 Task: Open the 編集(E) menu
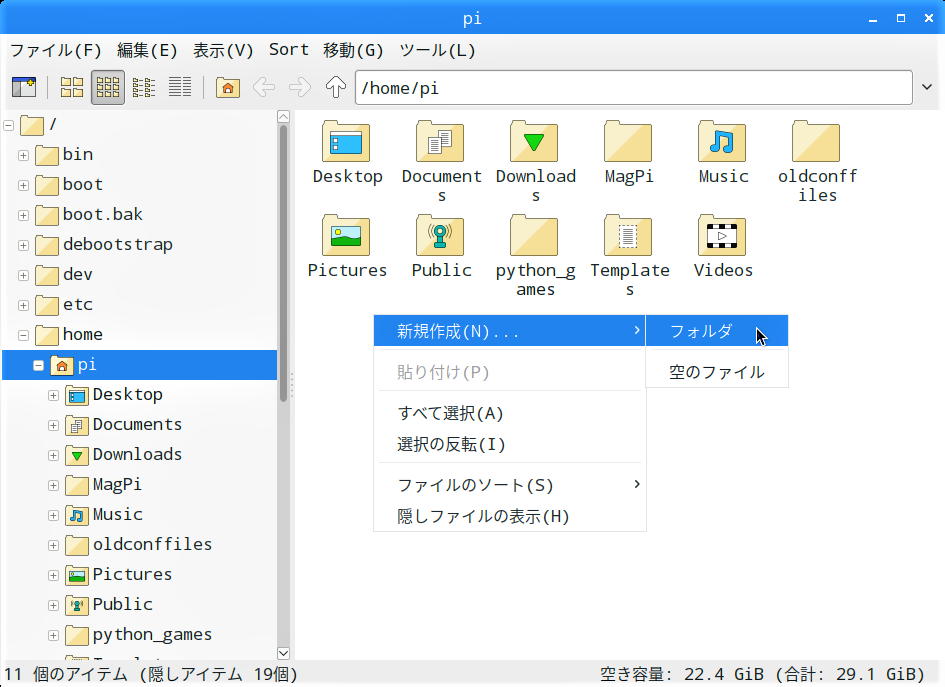coord(147,50)
